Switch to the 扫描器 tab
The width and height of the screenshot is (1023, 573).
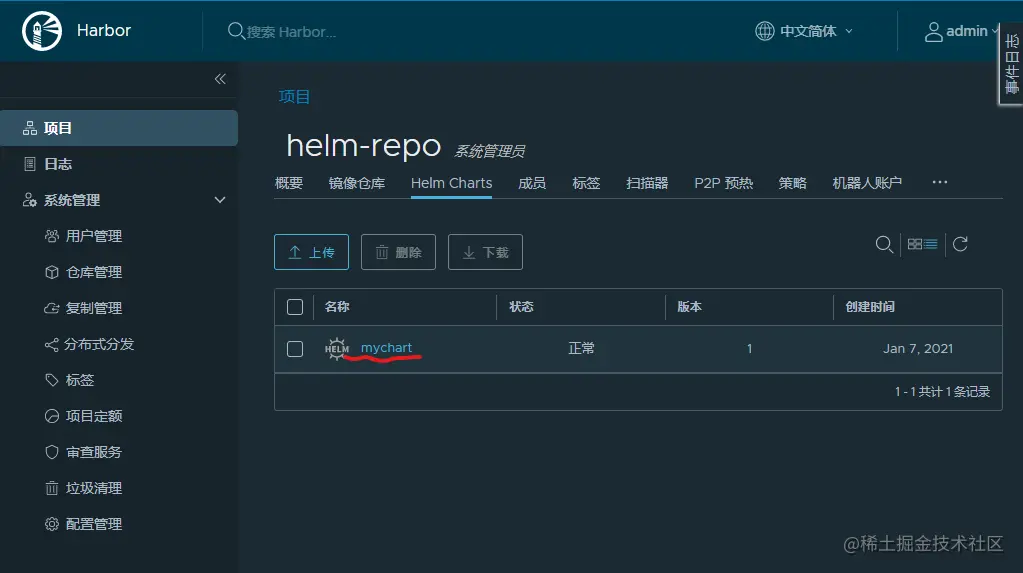pyautogui.click(x=647, y=183)
